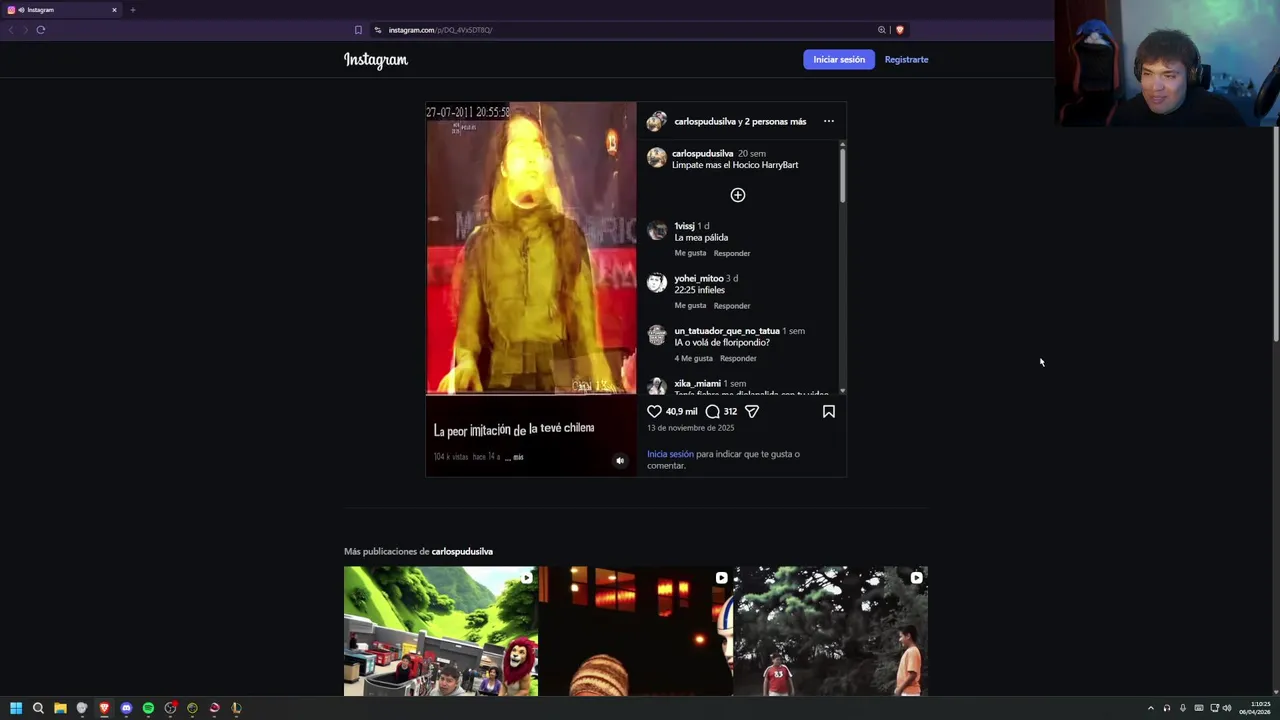Click the comment bubble icon

coord(712,411)
